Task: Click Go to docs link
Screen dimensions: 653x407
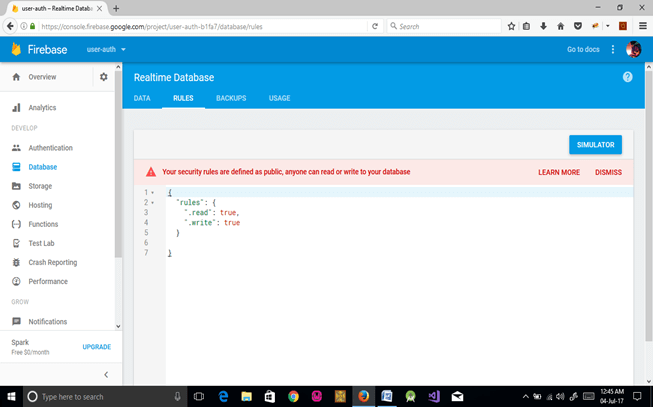Action: (583, 49)
